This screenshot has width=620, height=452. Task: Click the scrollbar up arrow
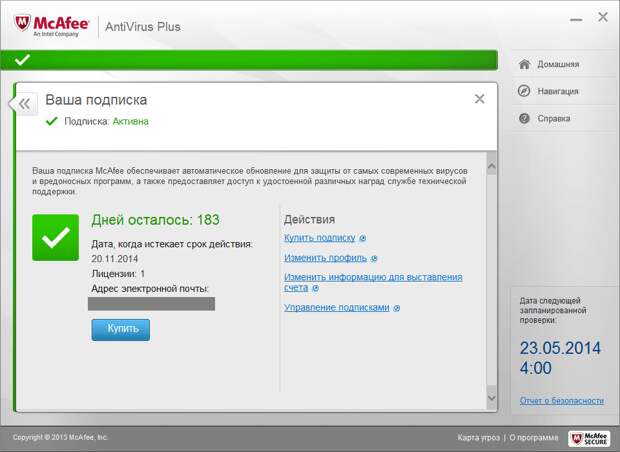[x=491, y=166]
